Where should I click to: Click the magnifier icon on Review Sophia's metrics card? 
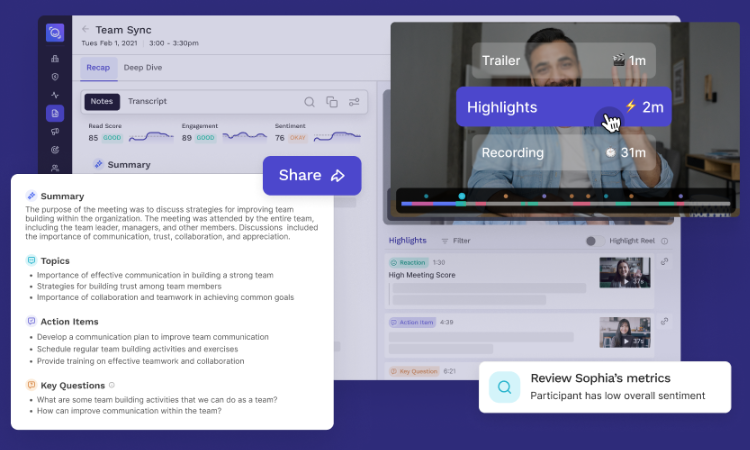505,387
